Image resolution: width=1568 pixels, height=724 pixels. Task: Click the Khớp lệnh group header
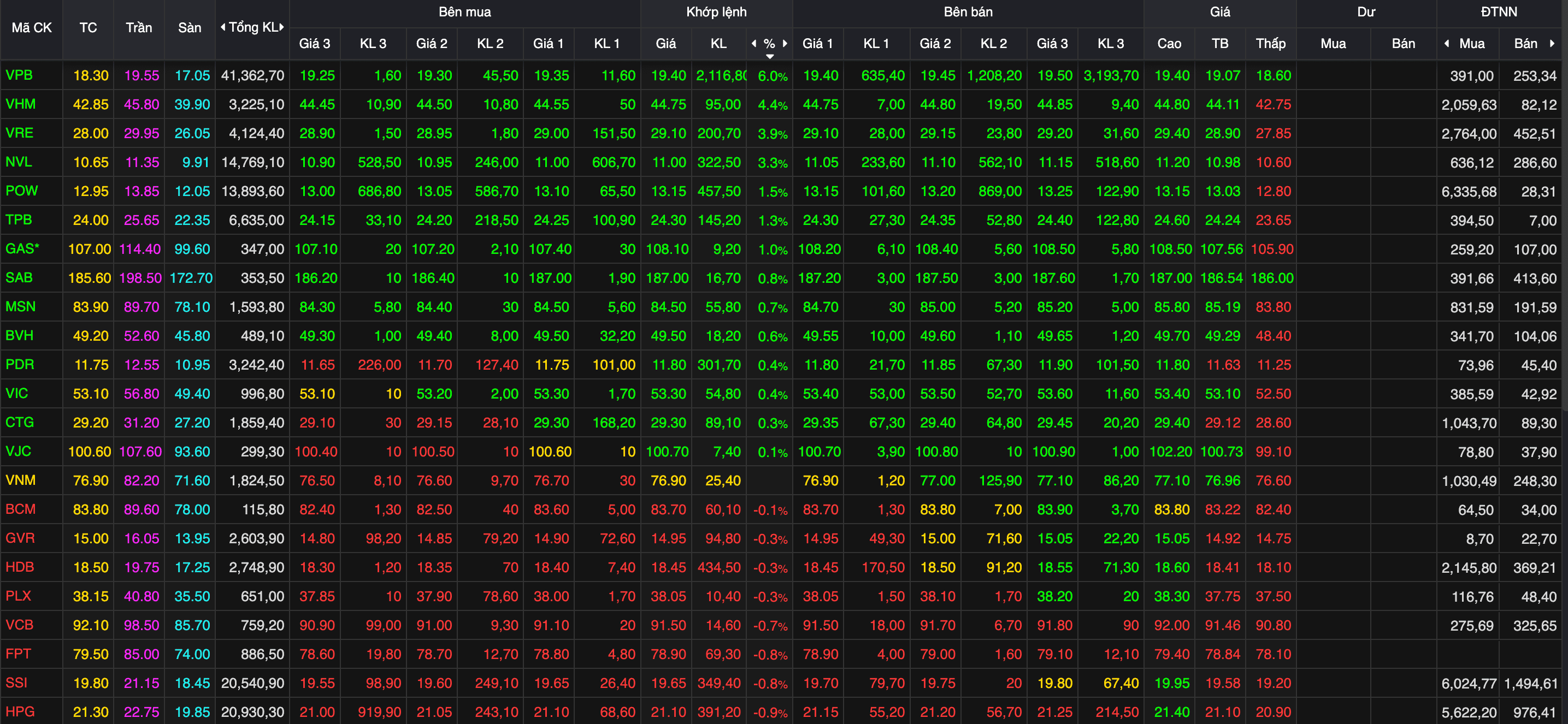tap(716, 12)
